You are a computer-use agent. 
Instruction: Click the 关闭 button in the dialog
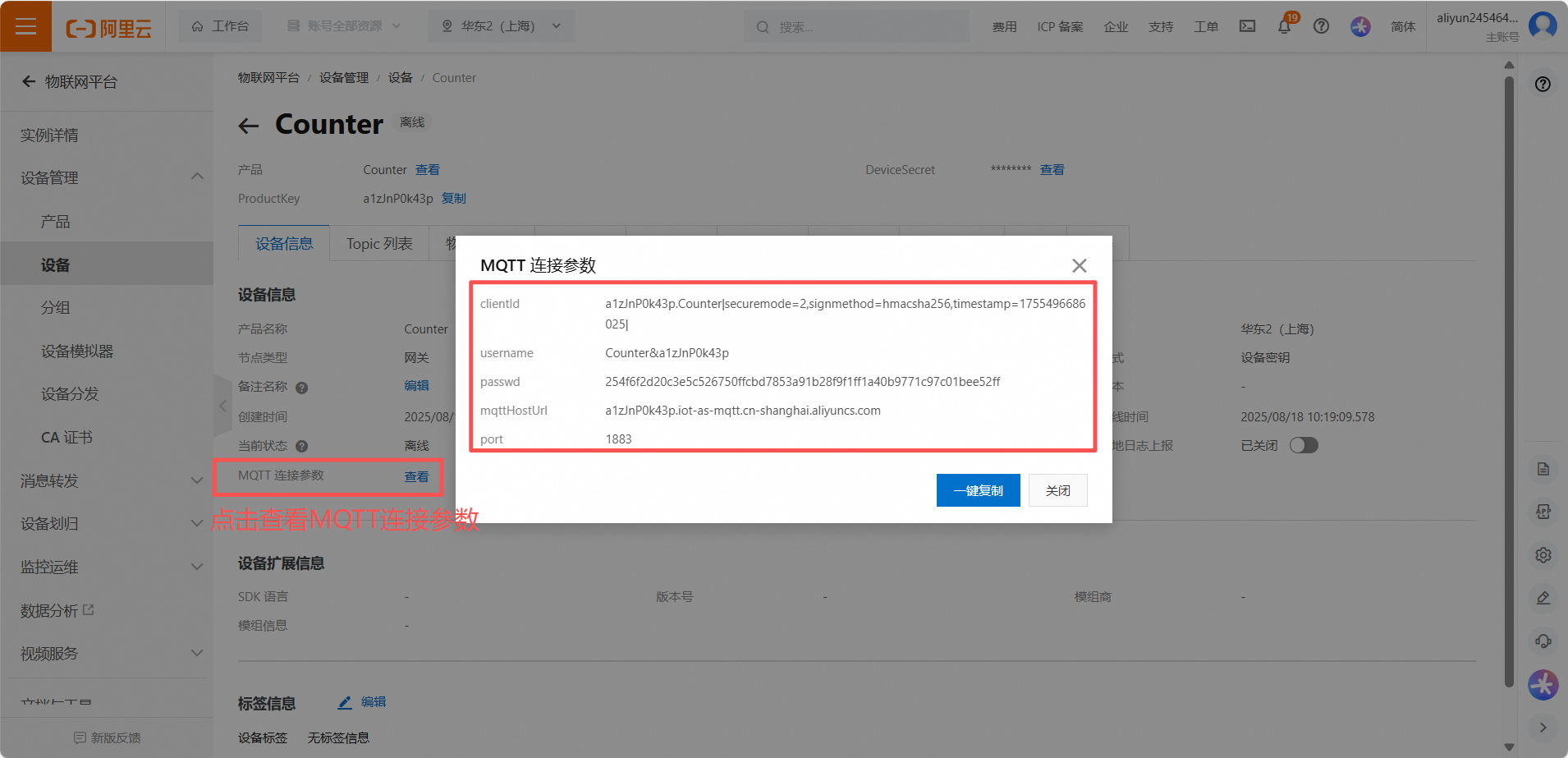pyautogui.click(x=1057, y=490)
